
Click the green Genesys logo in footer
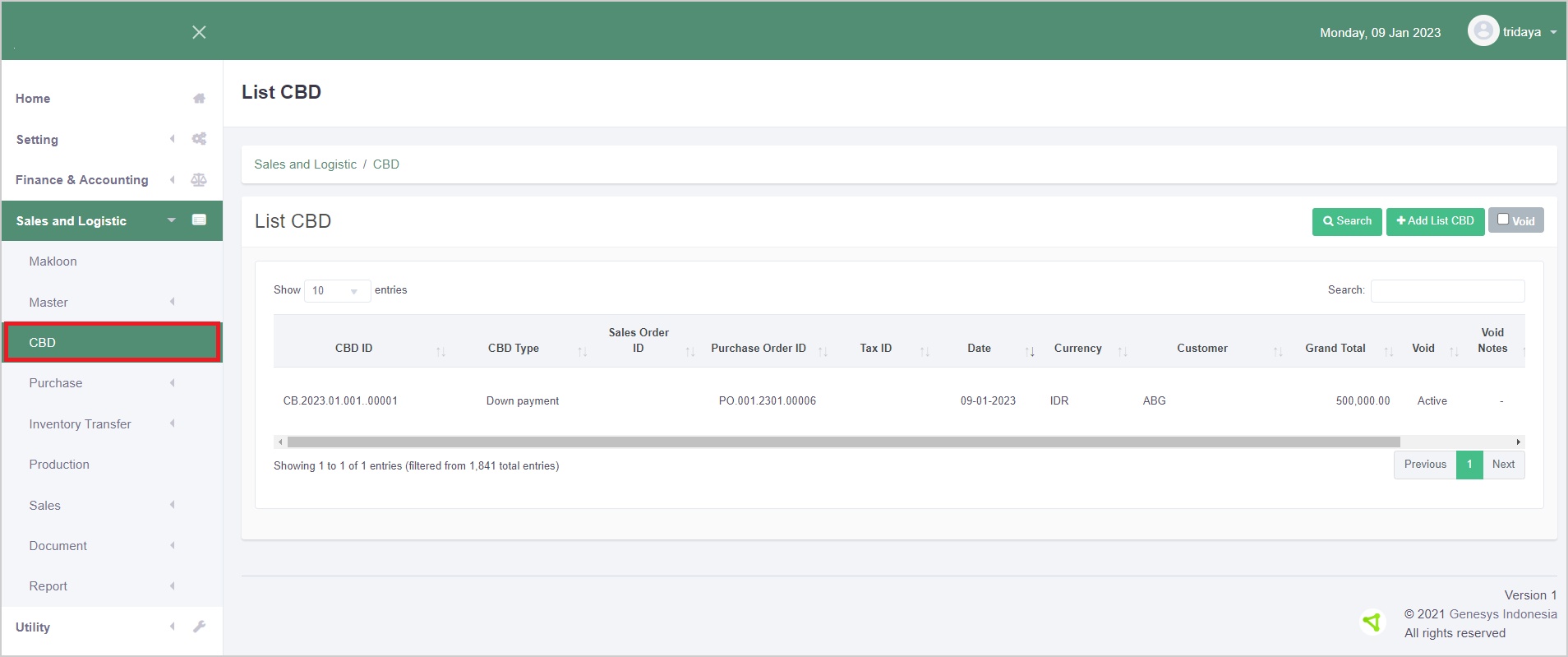click(1372, 622)
